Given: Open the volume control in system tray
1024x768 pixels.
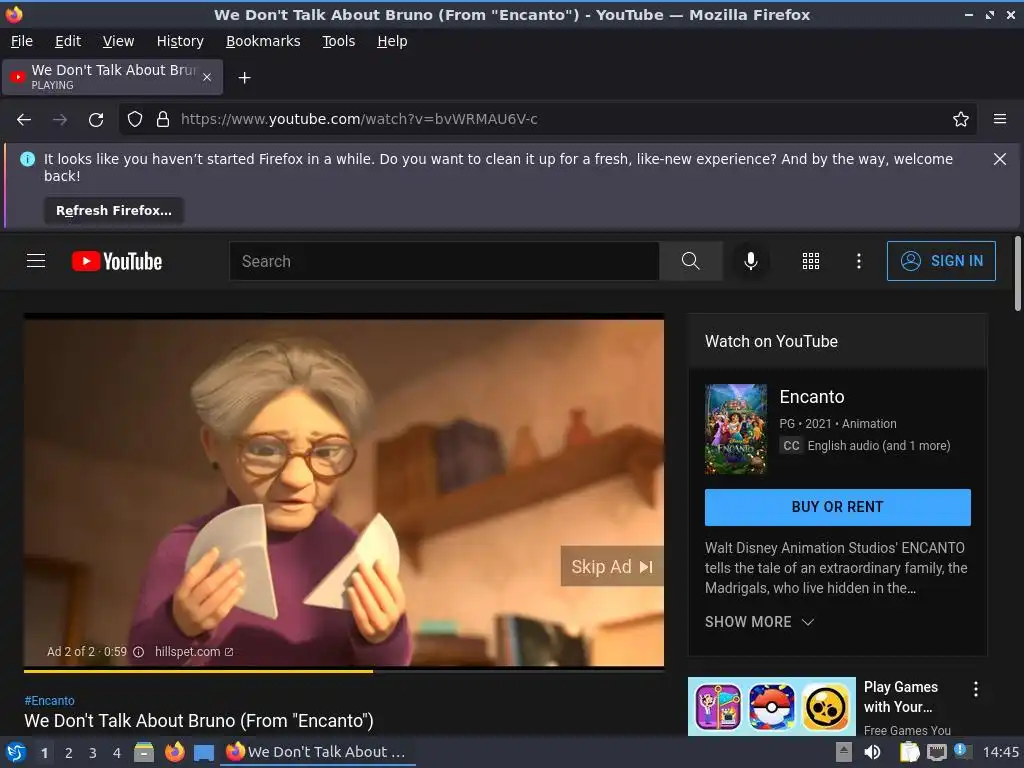Looking at the screenshot, I should (x=872, y=752).
